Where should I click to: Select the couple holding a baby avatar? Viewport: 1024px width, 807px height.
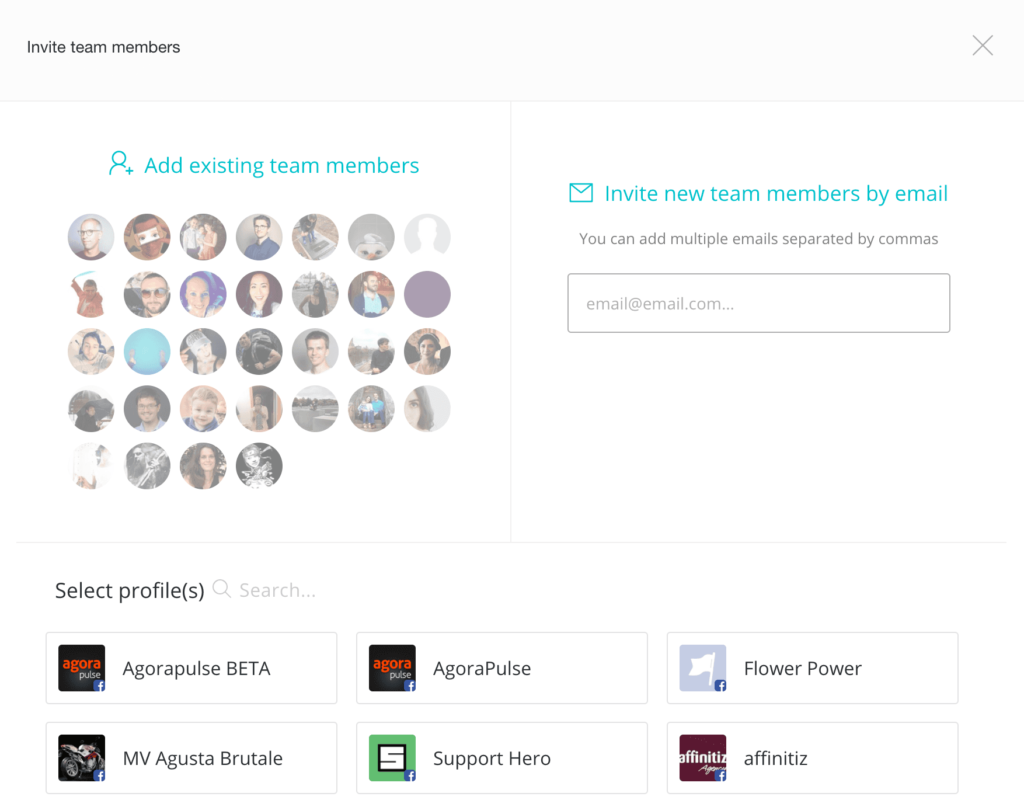[203, 237]
